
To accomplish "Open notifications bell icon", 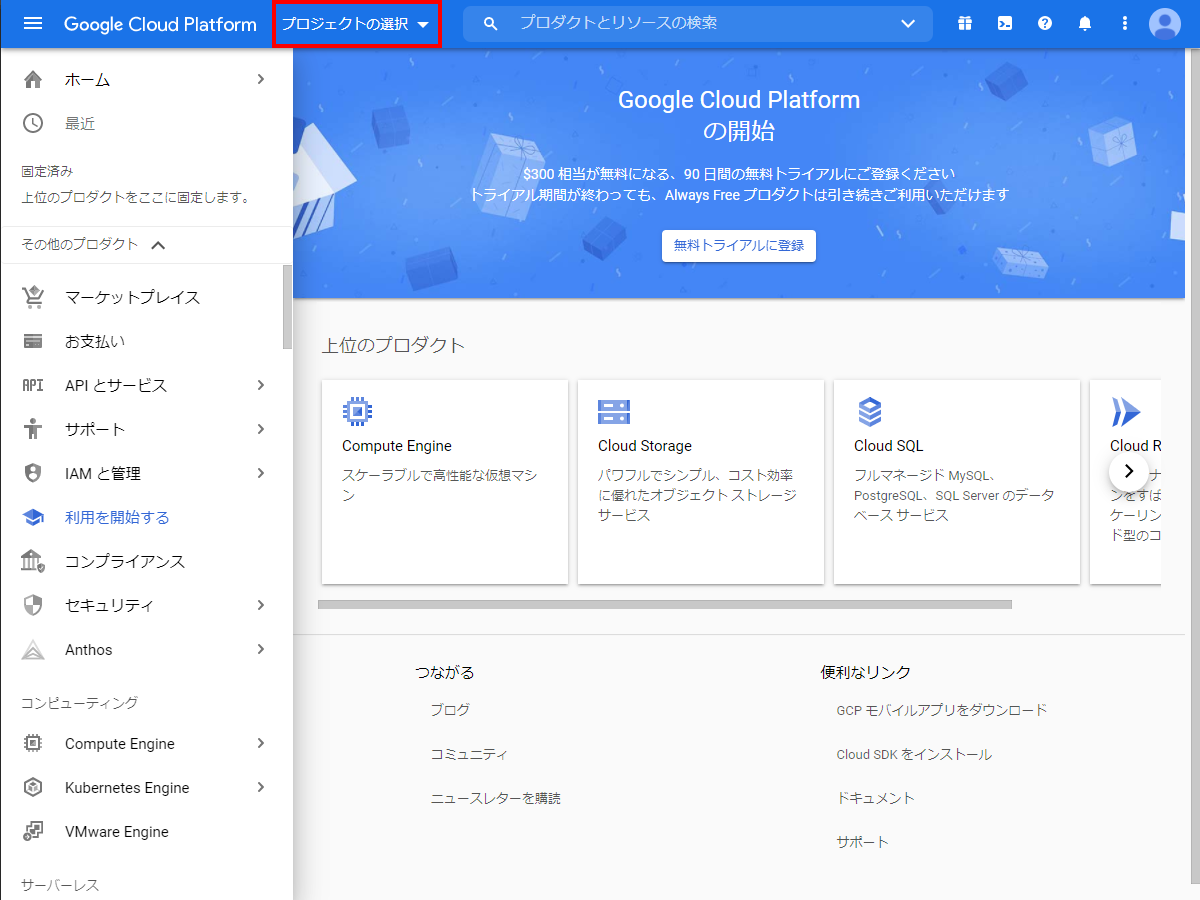I will [x=1085, y=23].
